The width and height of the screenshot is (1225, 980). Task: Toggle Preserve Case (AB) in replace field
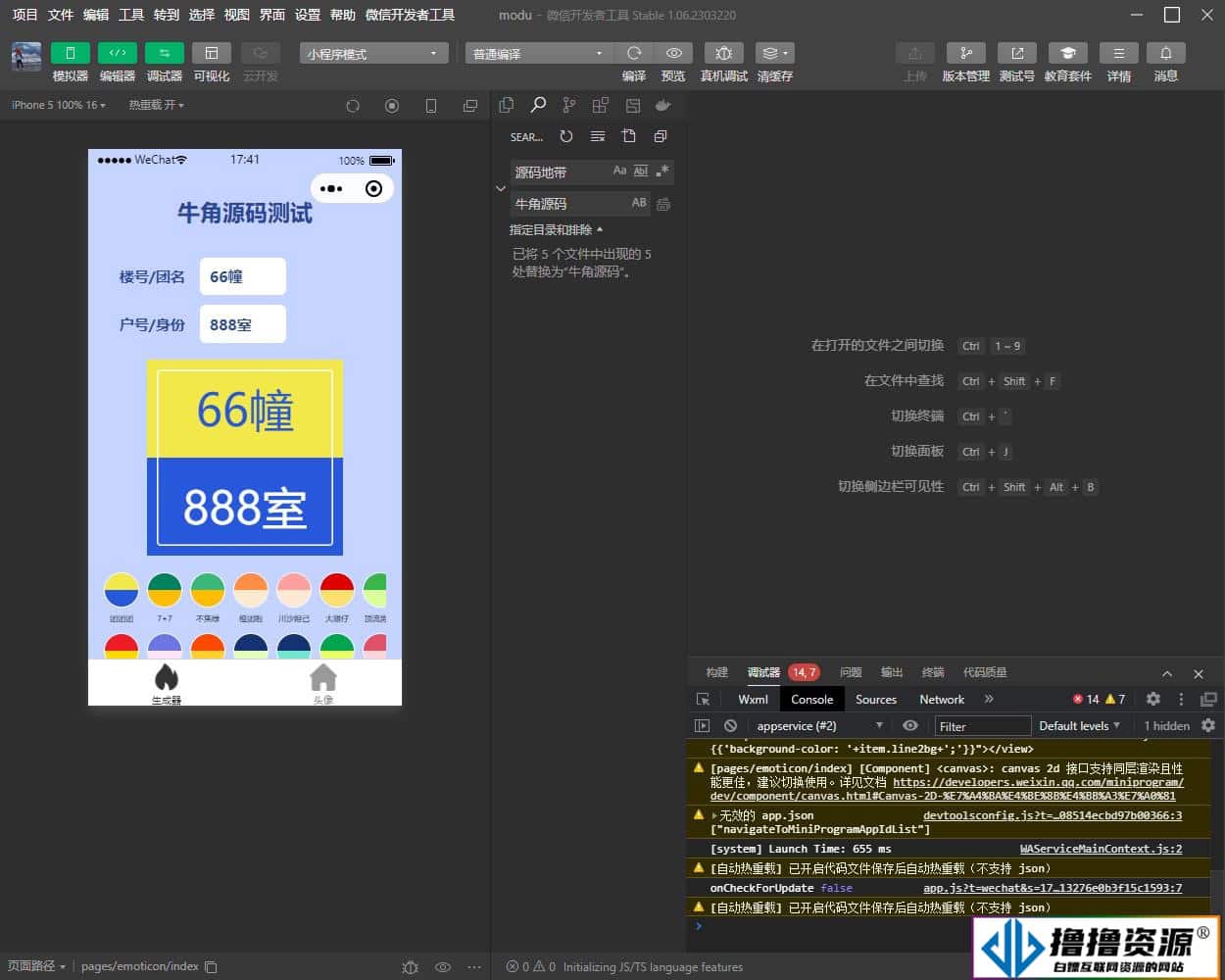click(639, 203)
